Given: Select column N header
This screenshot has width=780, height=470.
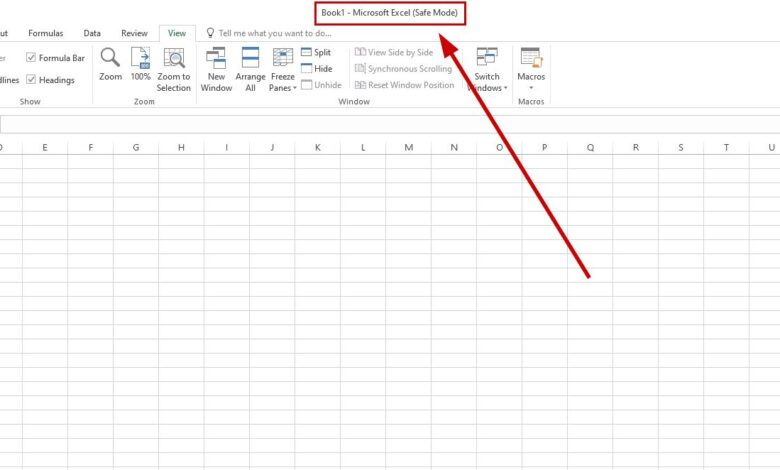Looking at the screenshot, I should (x=454, y=147).
